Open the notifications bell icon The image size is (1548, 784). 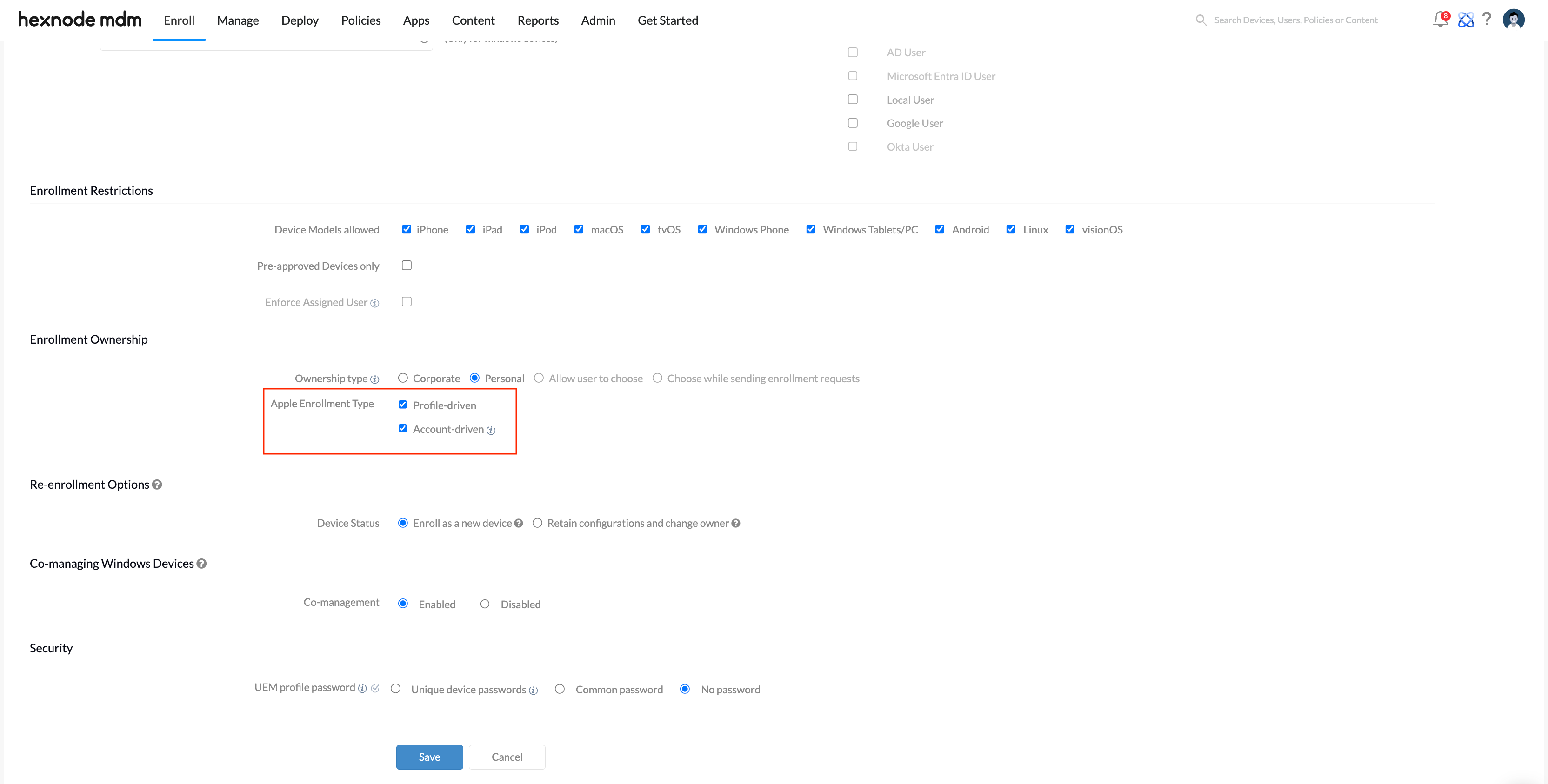coord(1440,20)
